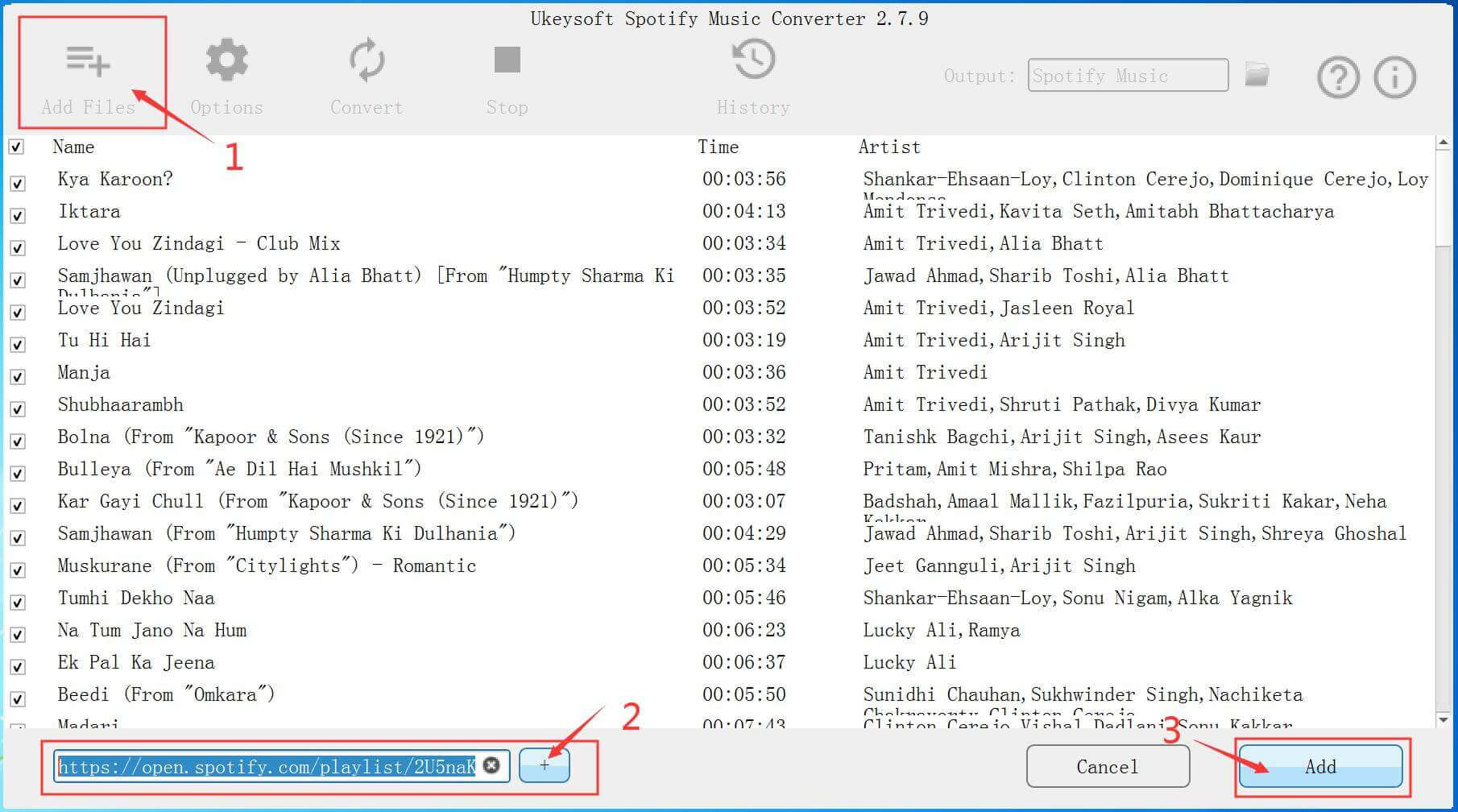Click the Time column header
1458x812 pixels.
click(x=718, y=147)
